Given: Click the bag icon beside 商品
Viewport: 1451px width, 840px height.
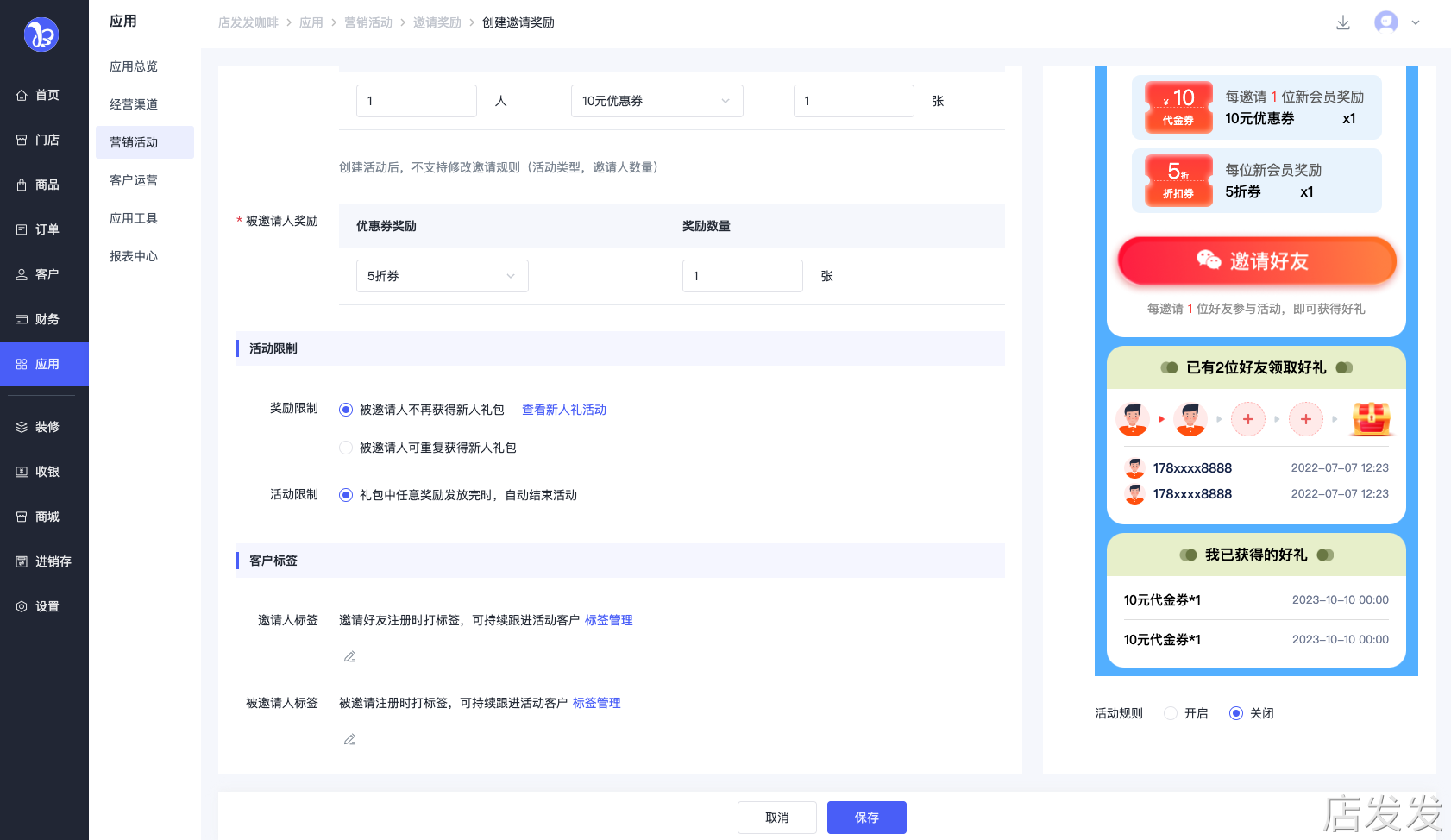Looking at the screenshot, I should (x=22, y=185).
